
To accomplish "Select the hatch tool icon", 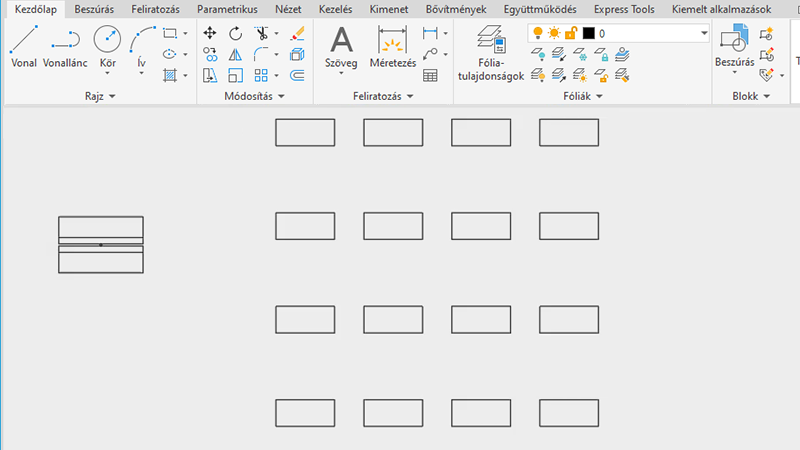I will tap(169, 76).
